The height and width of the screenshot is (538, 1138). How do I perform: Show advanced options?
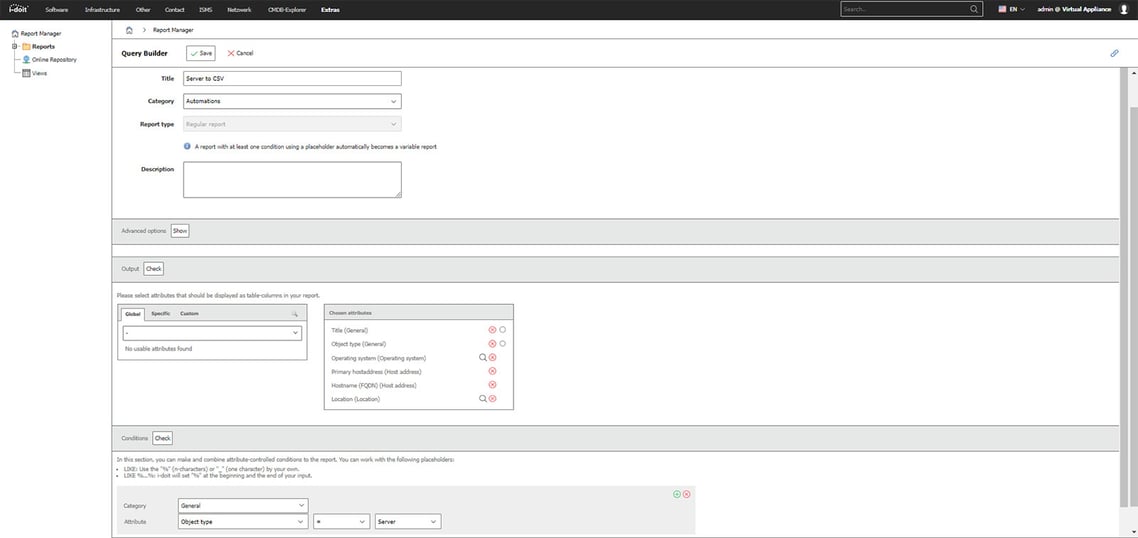(x=180, y=230)
